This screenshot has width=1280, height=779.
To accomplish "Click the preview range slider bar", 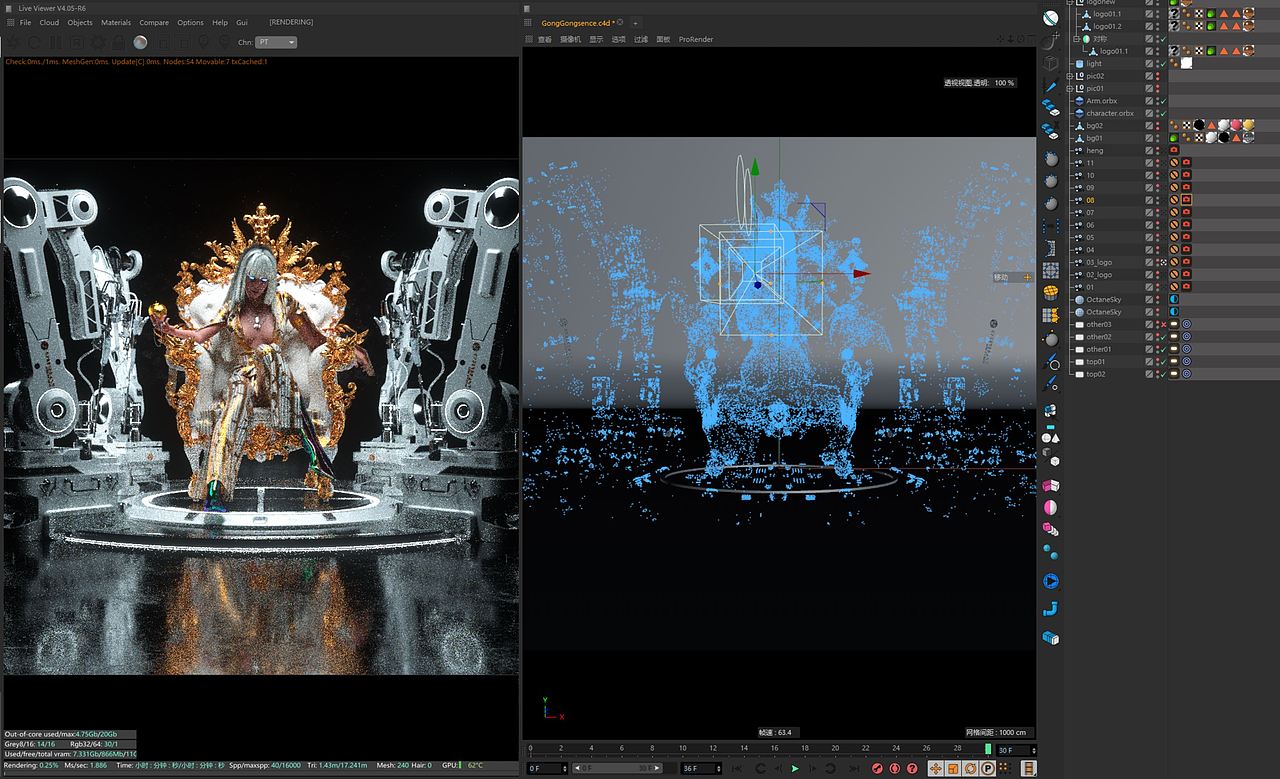I will point(616,768).
